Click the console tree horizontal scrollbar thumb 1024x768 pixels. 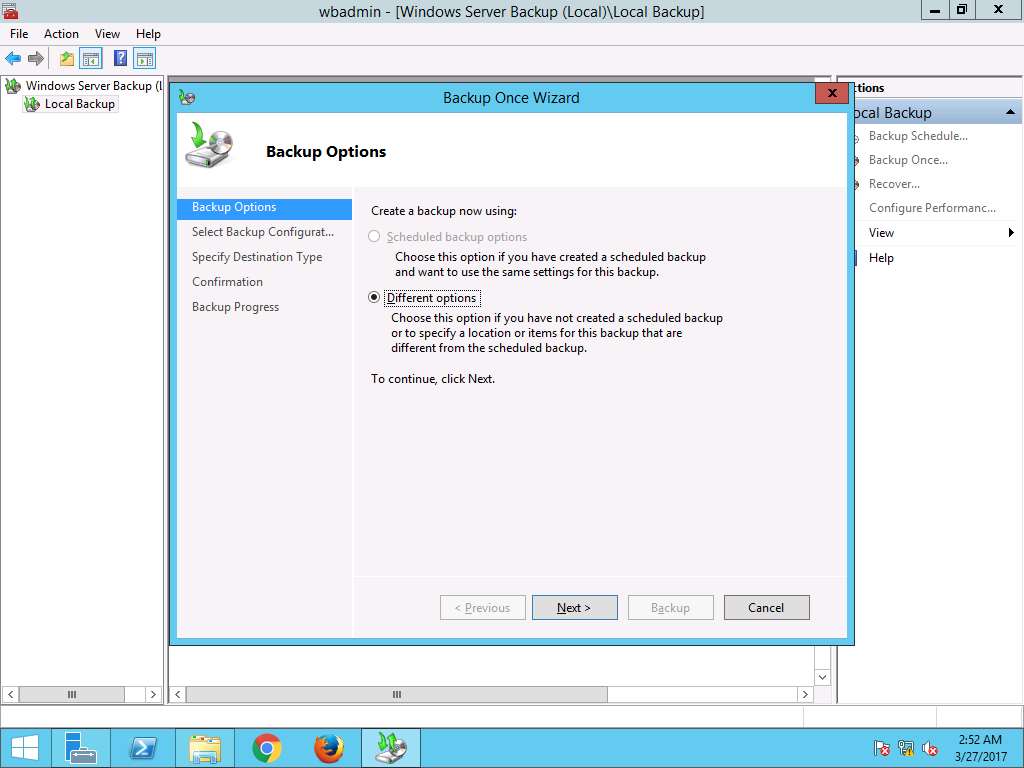(x=72, y=694)
